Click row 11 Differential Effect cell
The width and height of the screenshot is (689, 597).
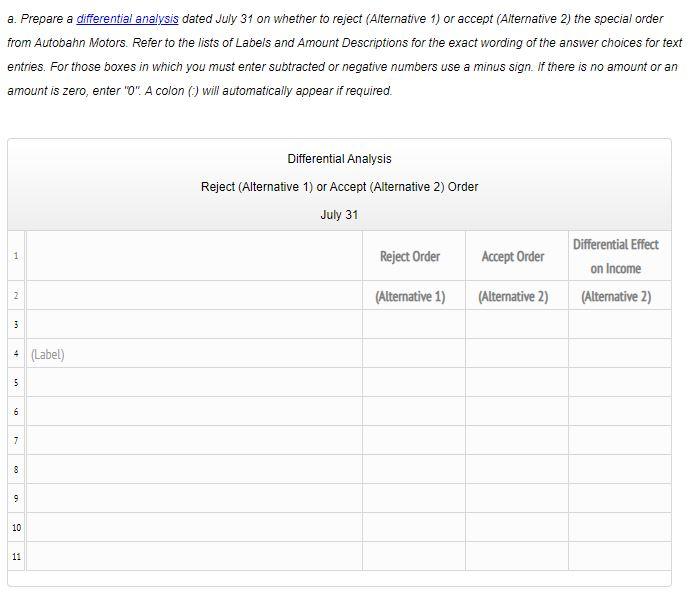click(620, 557)
